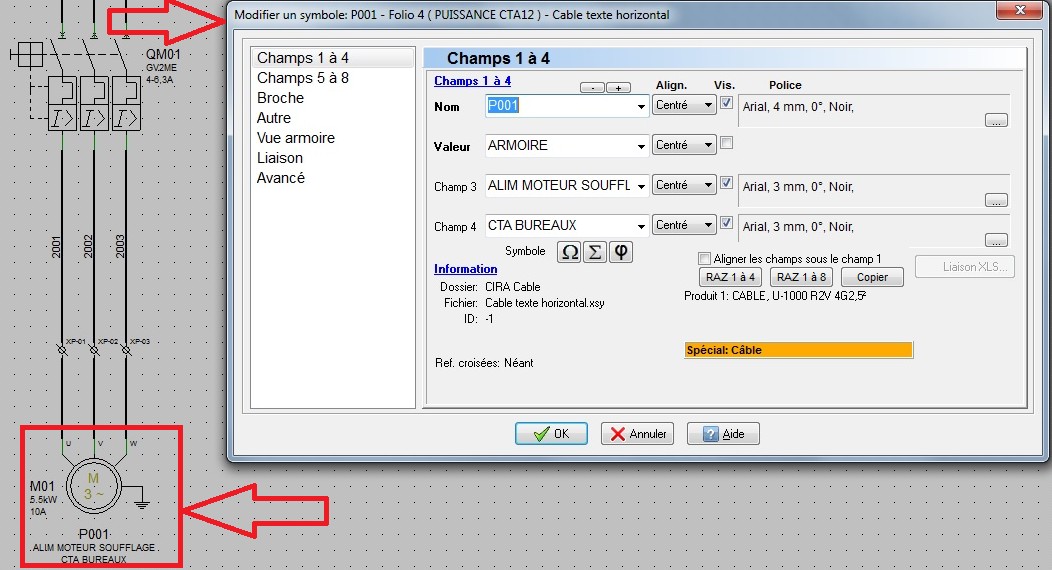Check 'Aligner les champs sous le champ 1'
Screen dimensions: 1052x570
pos(705,259)
